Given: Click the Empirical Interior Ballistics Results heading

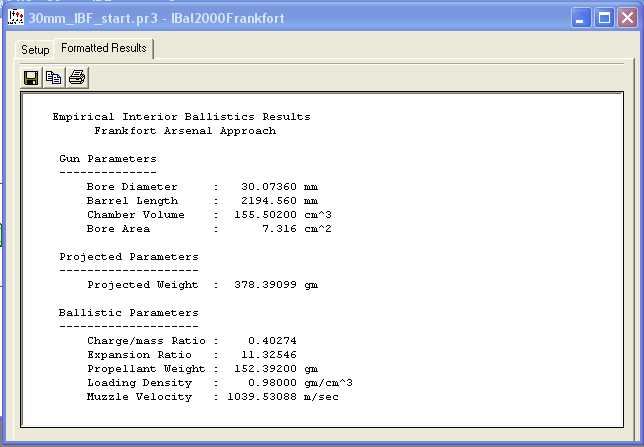Looking at the screenshot, I should point(181,117).
